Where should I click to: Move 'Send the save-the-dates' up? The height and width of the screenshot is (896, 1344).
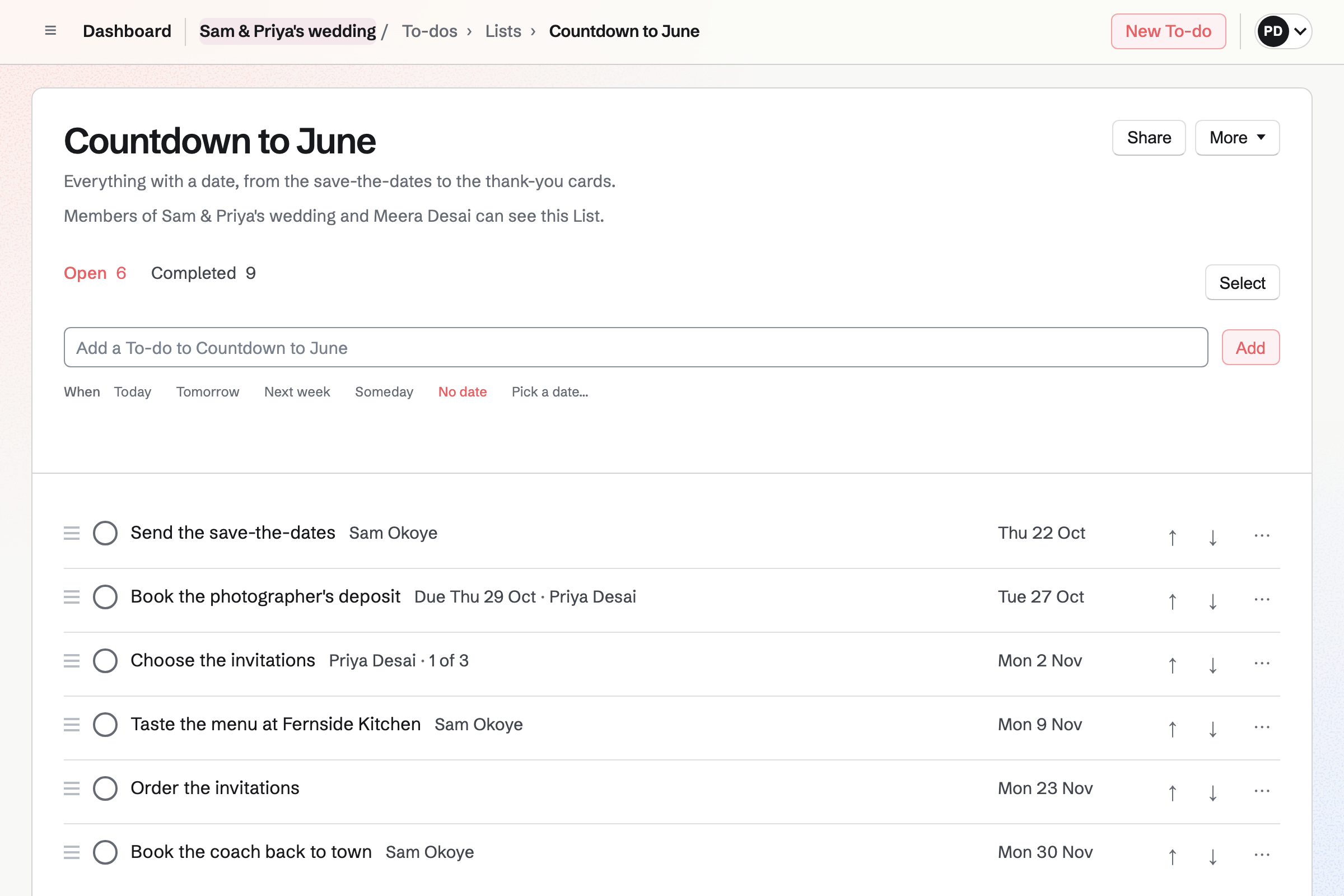pos(1173,537)
